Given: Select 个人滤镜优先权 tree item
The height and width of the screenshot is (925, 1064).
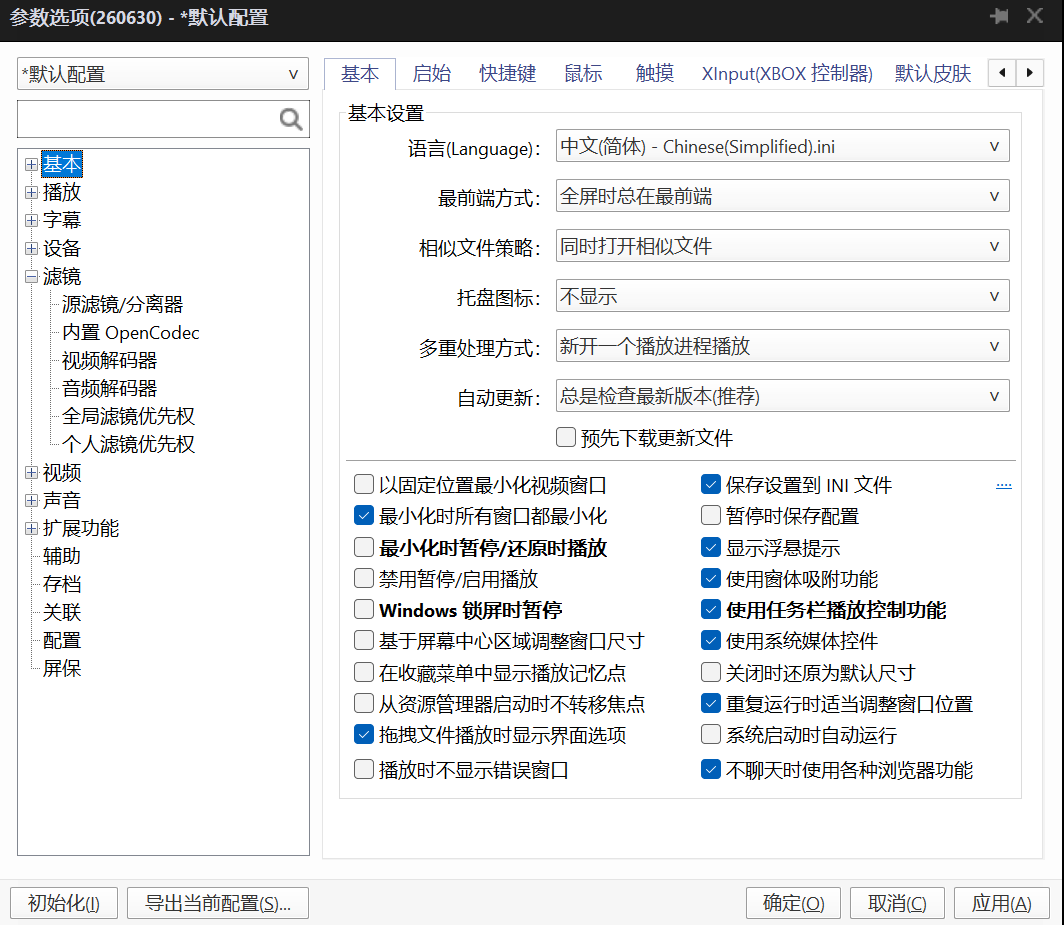Looking at the screenshot, I should (128, 445).
